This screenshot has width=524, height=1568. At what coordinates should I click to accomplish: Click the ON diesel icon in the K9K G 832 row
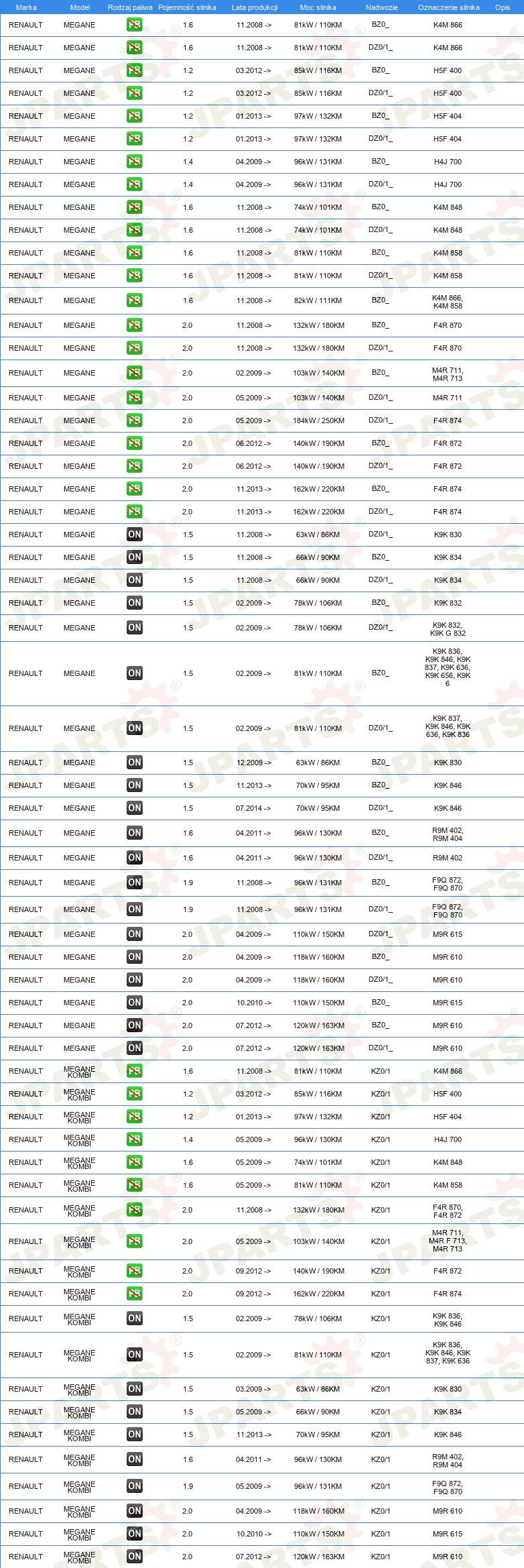pos(135,628)
